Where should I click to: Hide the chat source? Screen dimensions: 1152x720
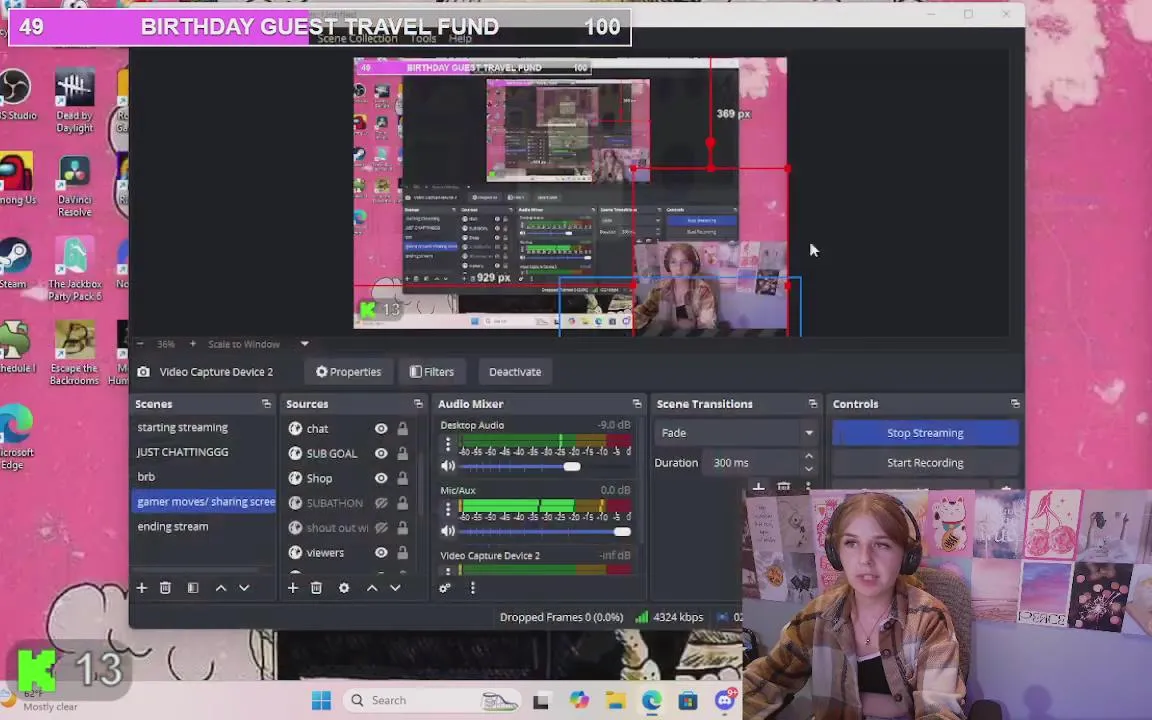(x=381, y=428)
